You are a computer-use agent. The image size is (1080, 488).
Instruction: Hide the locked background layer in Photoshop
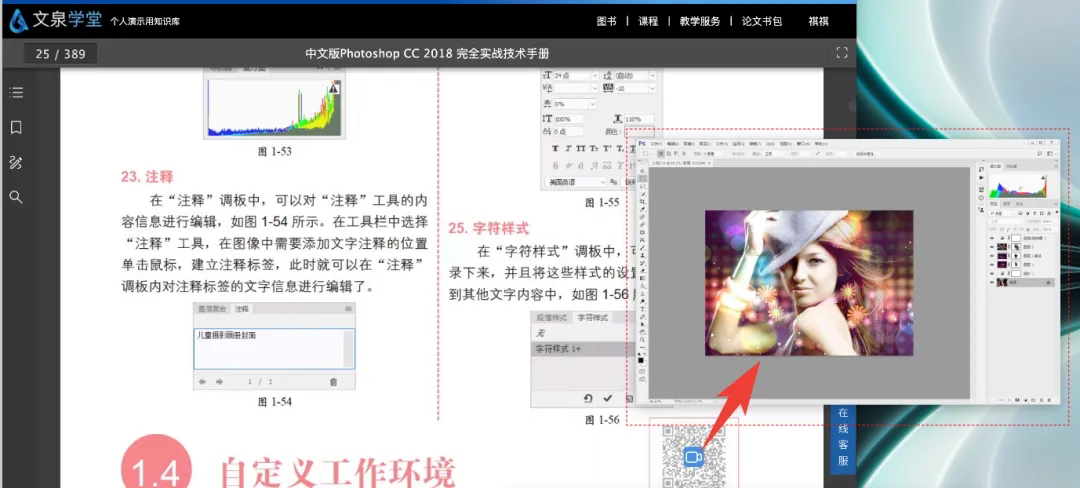coord(992,282)
